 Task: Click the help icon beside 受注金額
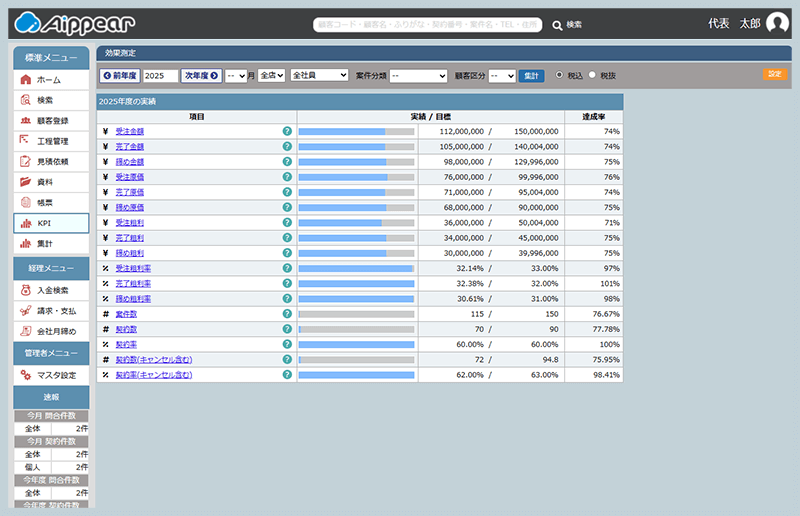click(x=287, y=131)
